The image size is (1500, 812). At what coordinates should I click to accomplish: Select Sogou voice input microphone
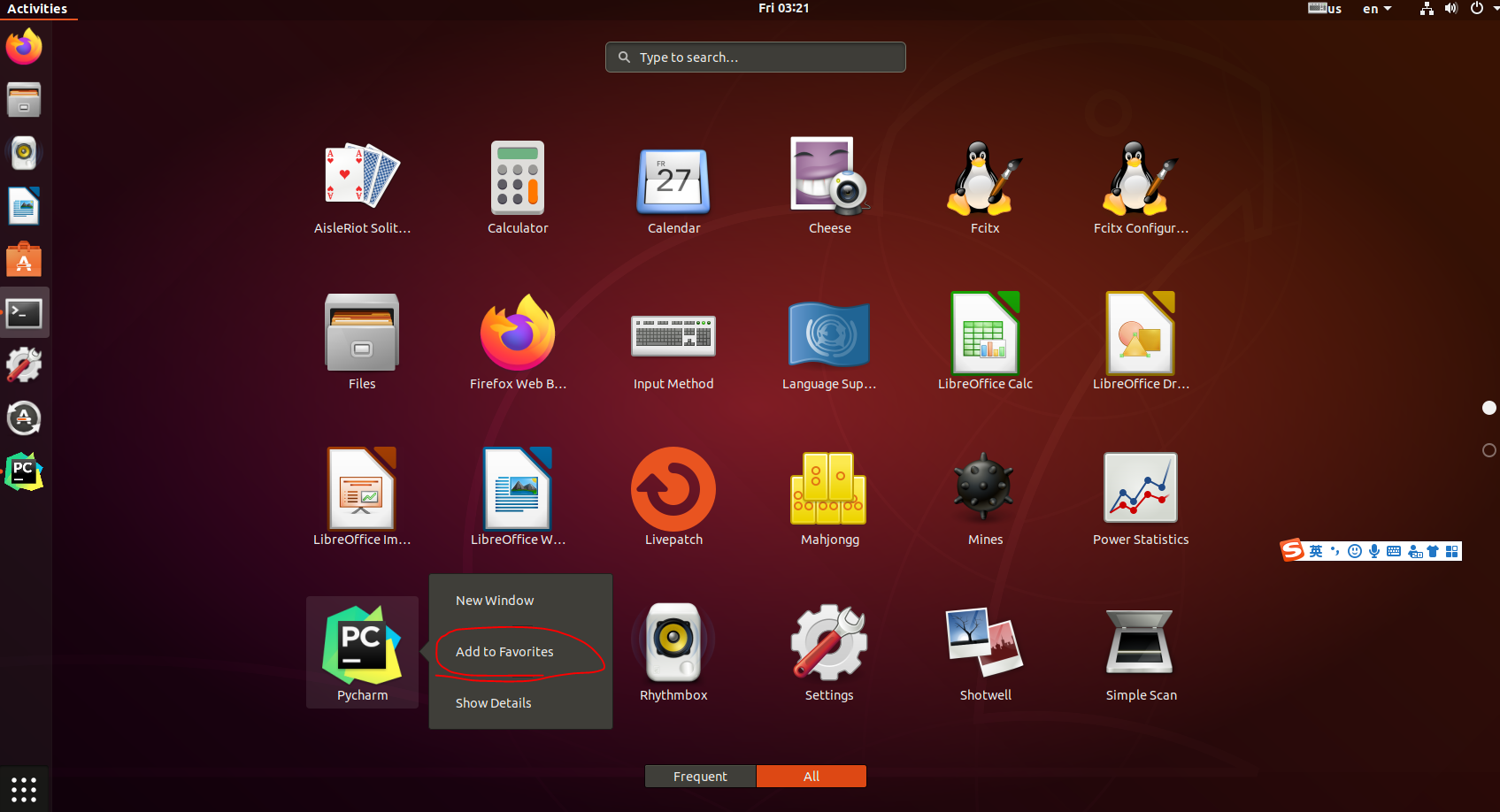coord(1374,550)
